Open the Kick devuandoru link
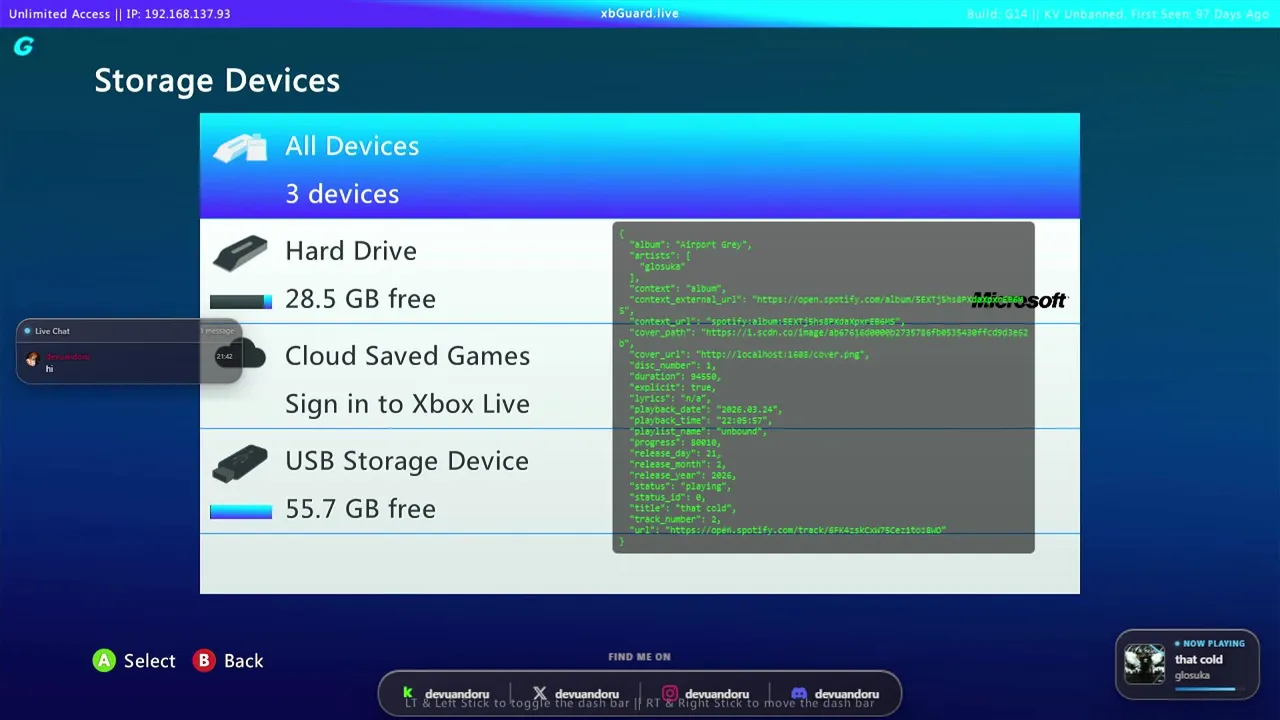The height and width of the screenshot is (720, 1280). (446, 693)
